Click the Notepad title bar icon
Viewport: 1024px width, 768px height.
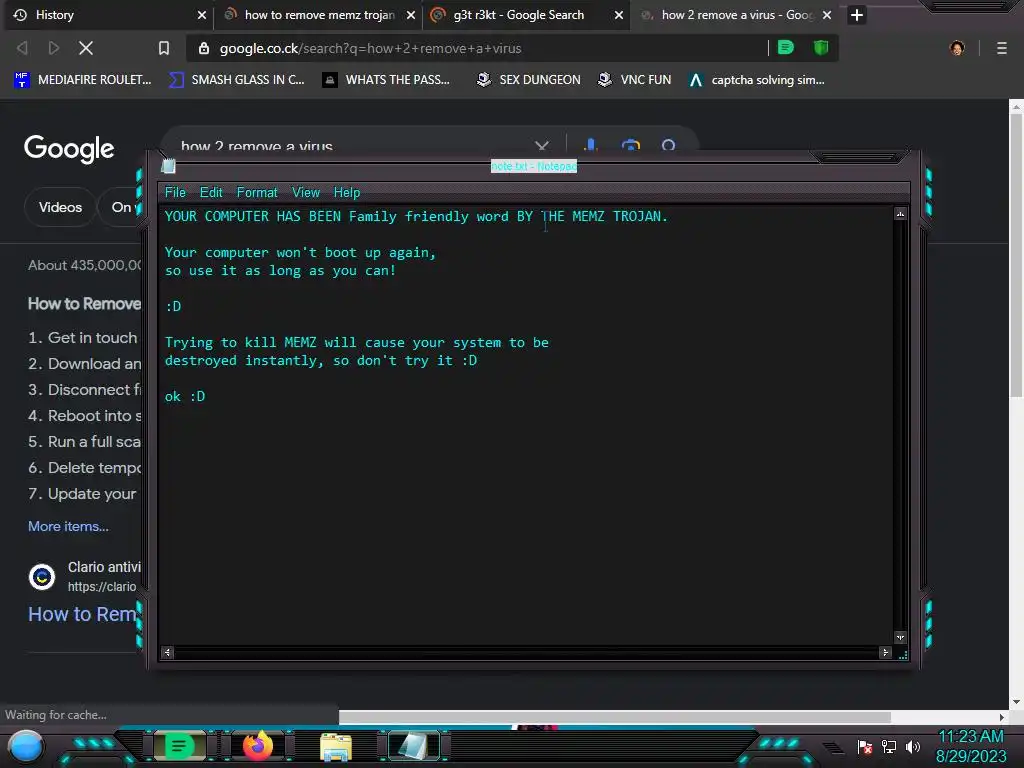(168, 166)
